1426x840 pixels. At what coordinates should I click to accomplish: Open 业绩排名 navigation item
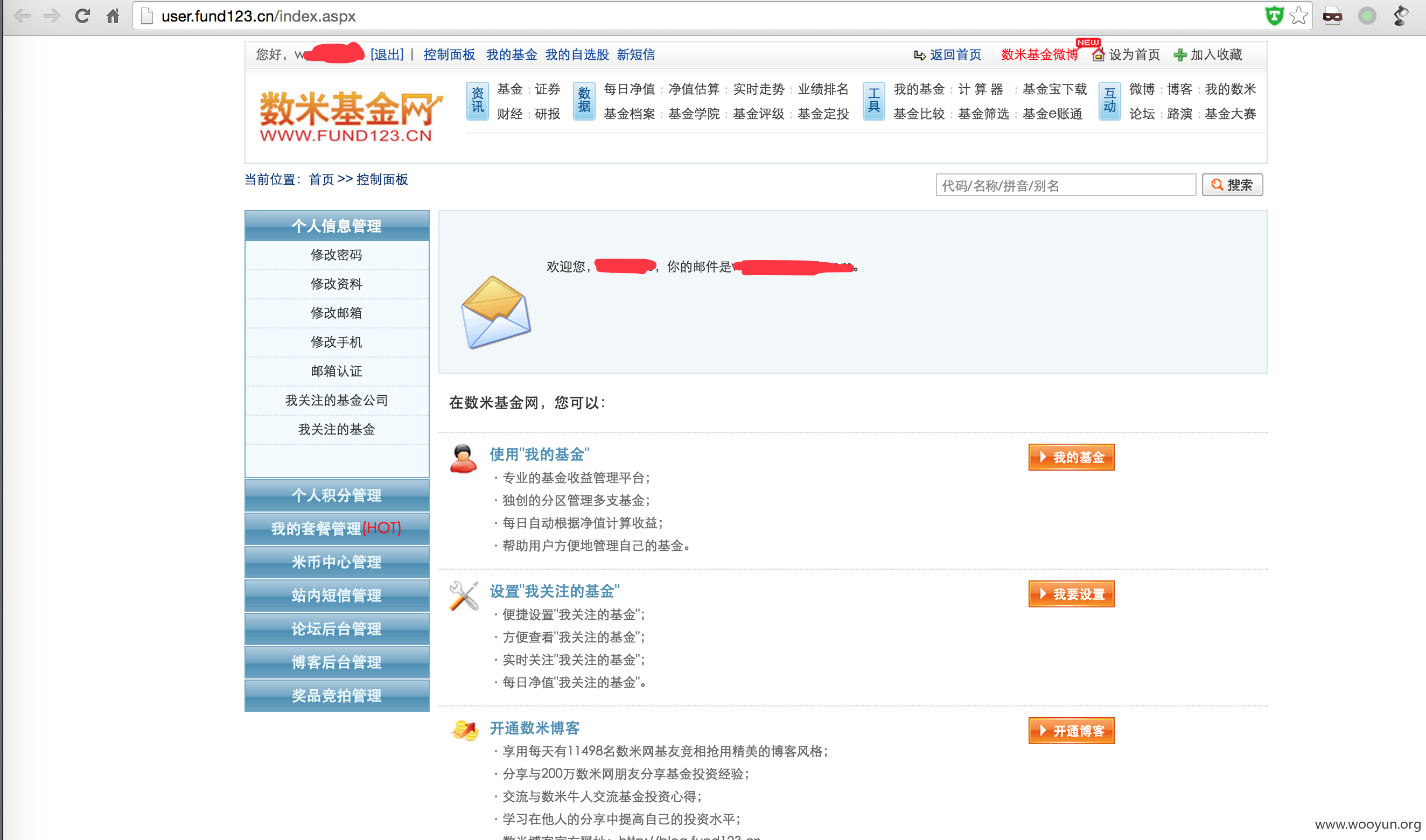pyautogui.click(x=823, y=89)
